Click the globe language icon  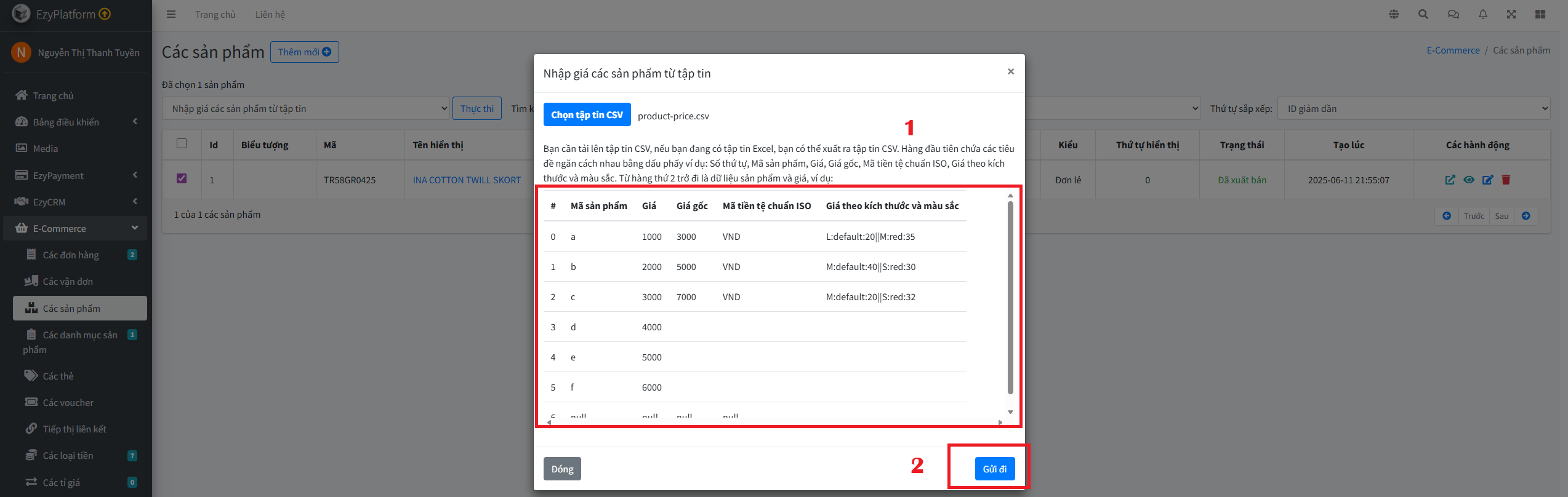[x=1394, y=14]
